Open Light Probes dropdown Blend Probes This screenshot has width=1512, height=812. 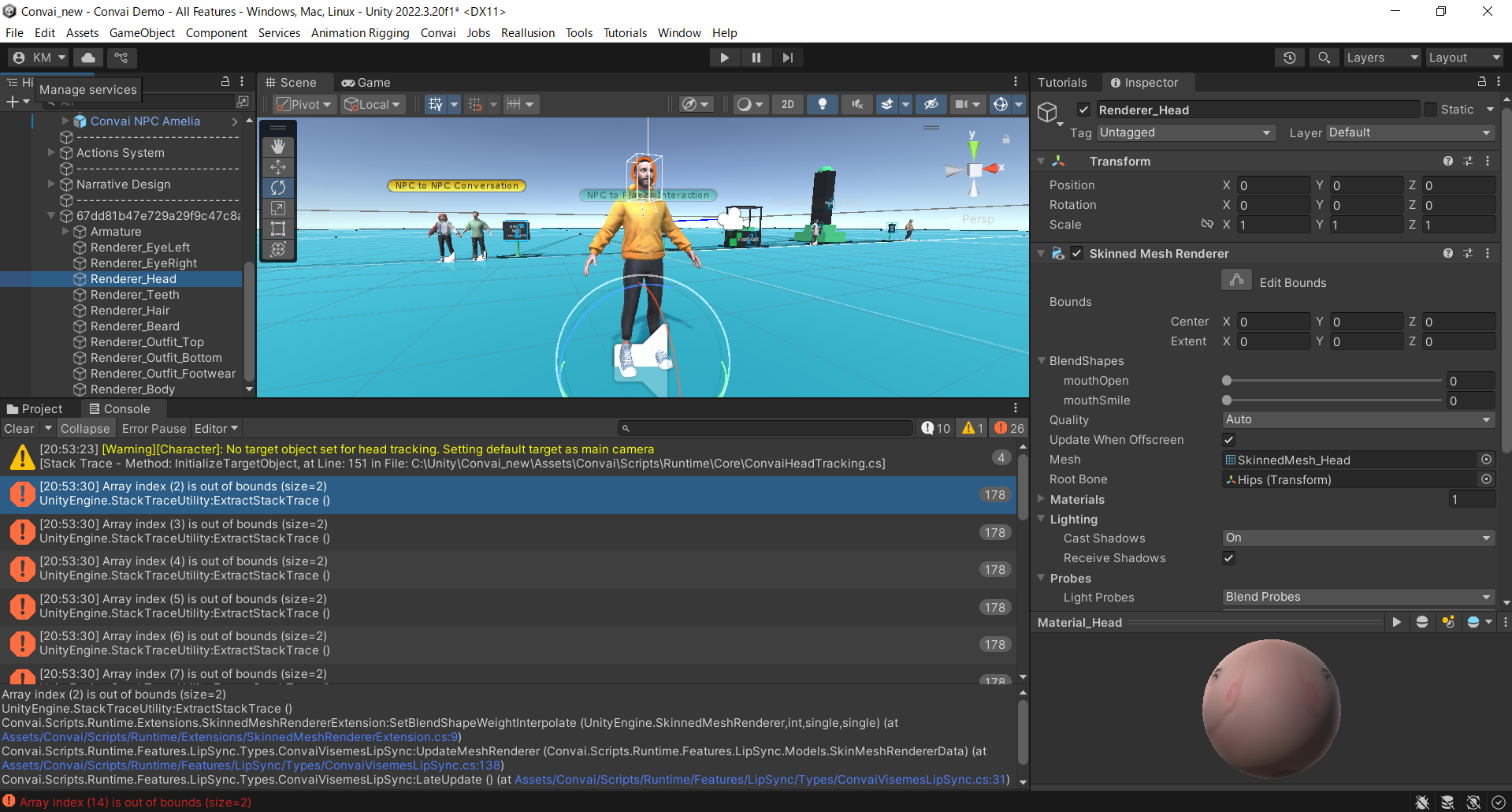1358,597
